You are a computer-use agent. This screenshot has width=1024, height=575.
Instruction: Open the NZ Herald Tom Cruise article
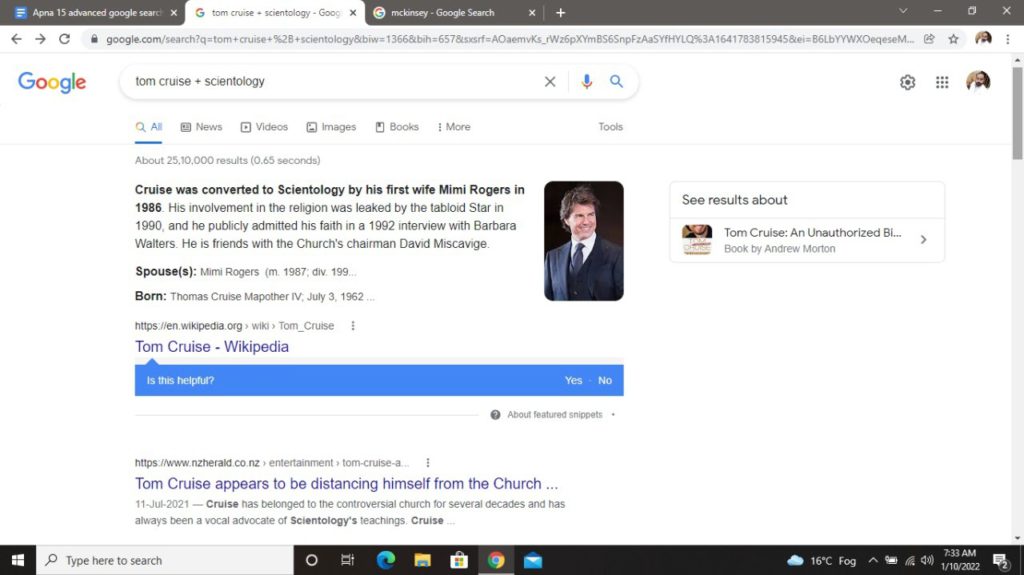pos(346,484)
